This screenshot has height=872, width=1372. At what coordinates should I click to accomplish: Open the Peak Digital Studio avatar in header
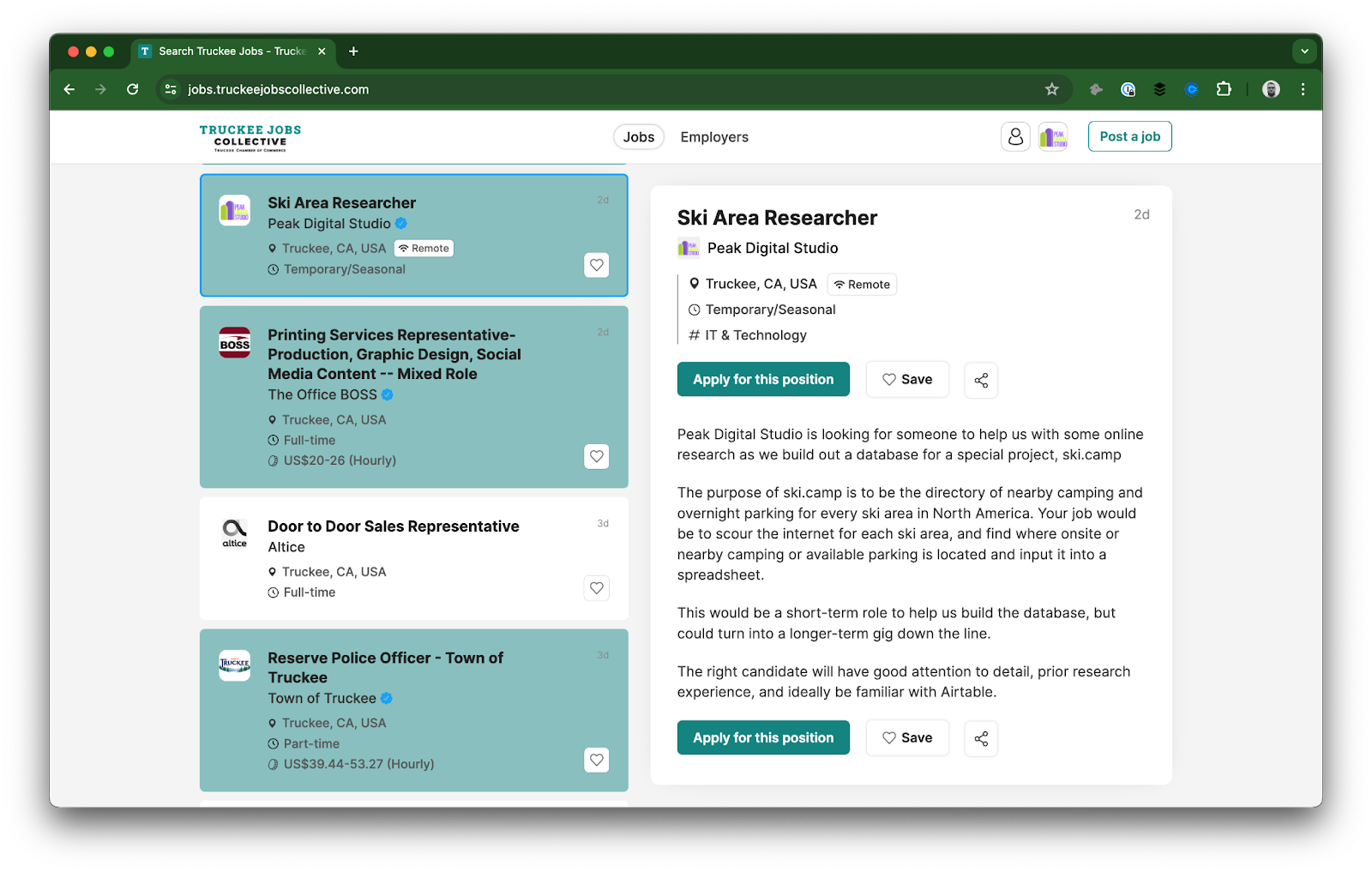pyautogui.click(x=1052, y=136)
